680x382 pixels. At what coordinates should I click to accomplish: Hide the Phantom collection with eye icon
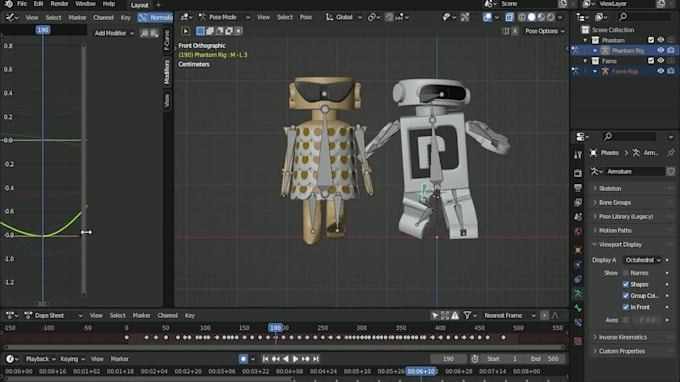pos(660,40)
